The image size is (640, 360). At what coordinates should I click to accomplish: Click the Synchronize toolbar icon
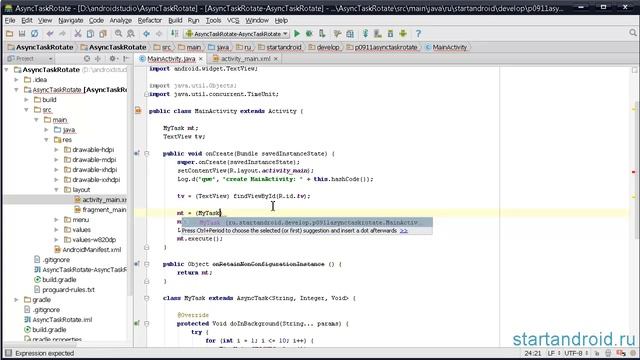(35, 33)
